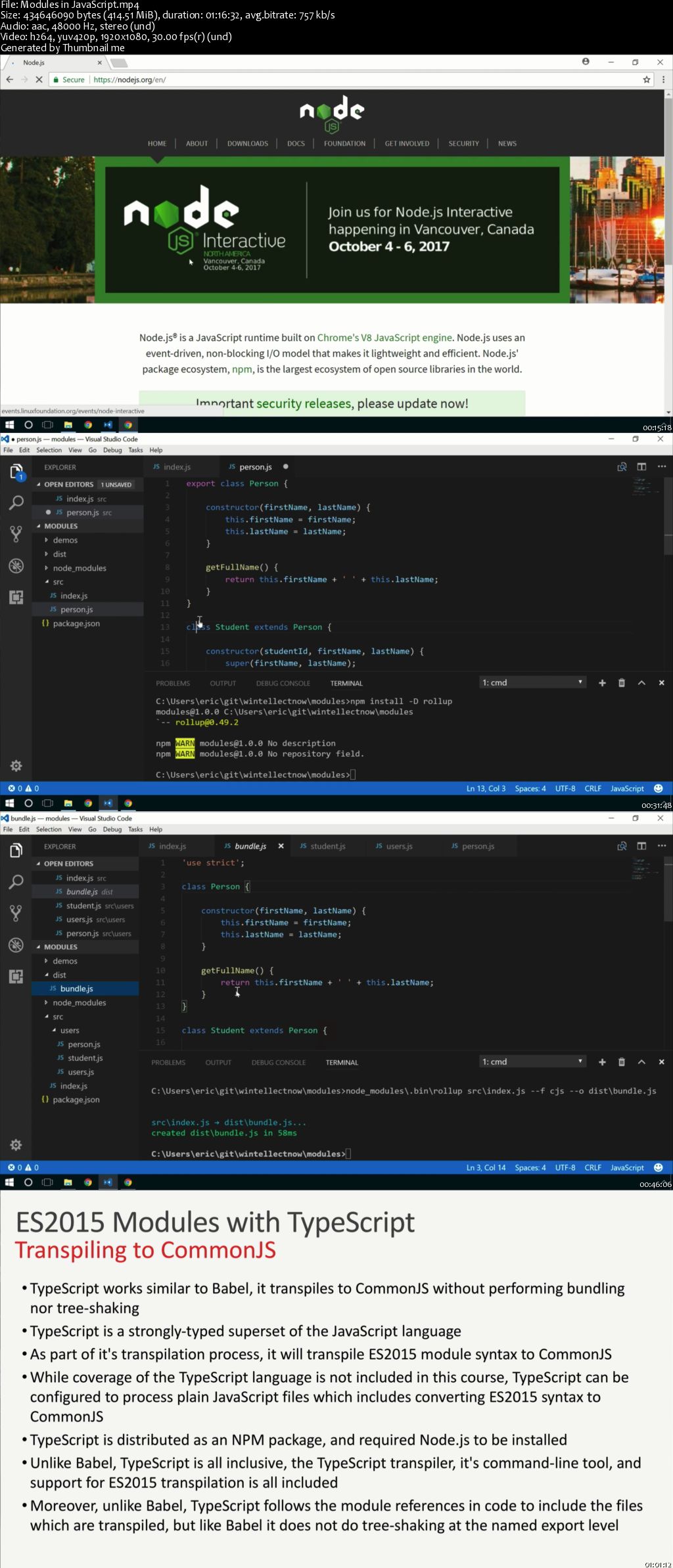Open Selection menu in person.js window

point(49,450)
